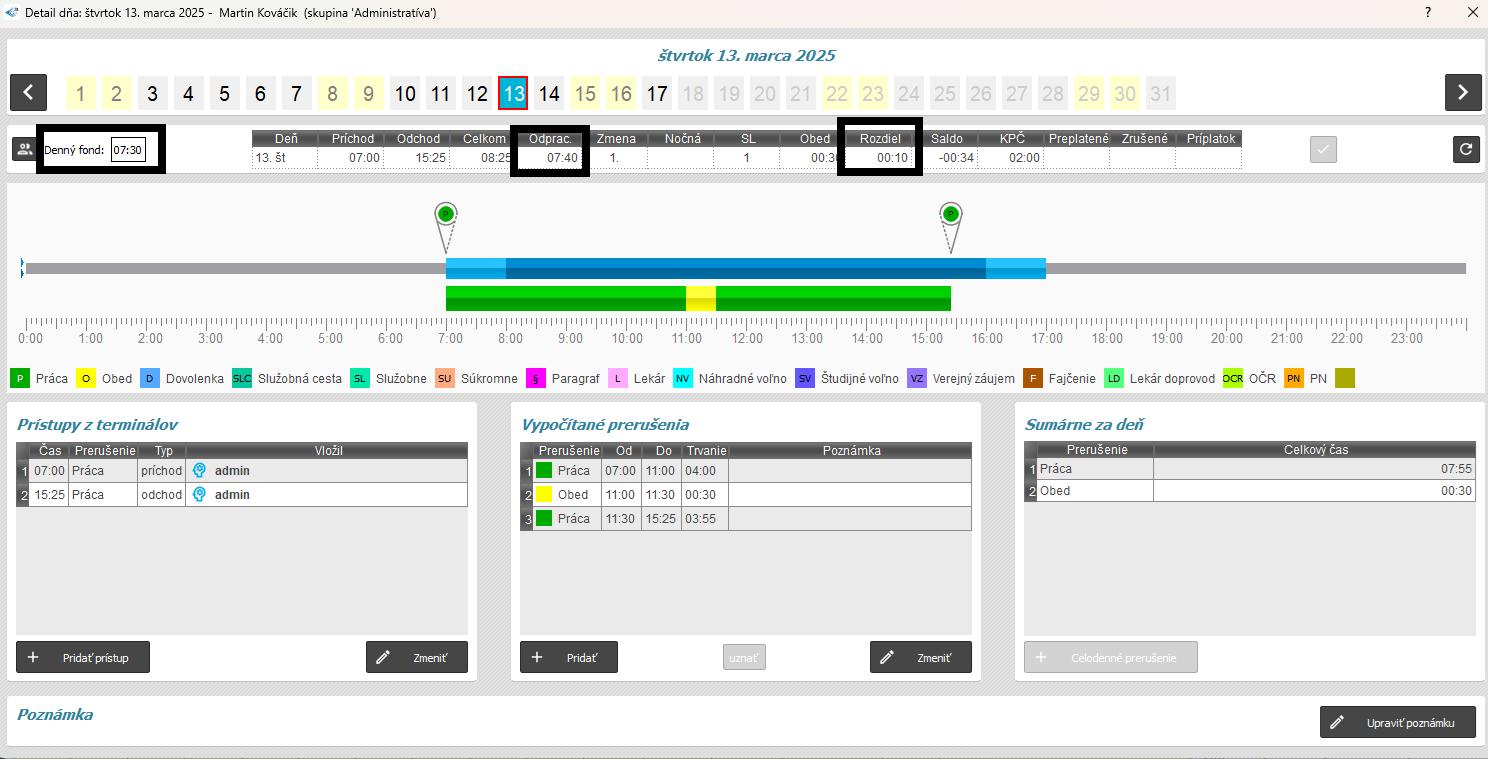Click the arrival marker pin on timeline

[446, 215]
